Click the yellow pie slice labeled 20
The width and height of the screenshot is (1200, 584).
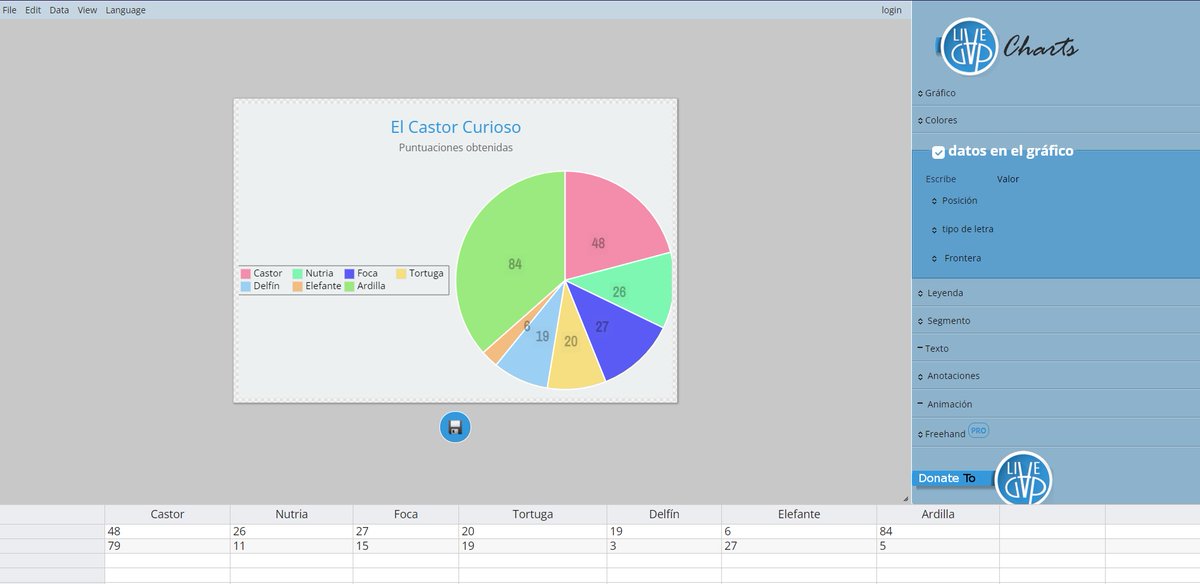[x=574, y=348]
